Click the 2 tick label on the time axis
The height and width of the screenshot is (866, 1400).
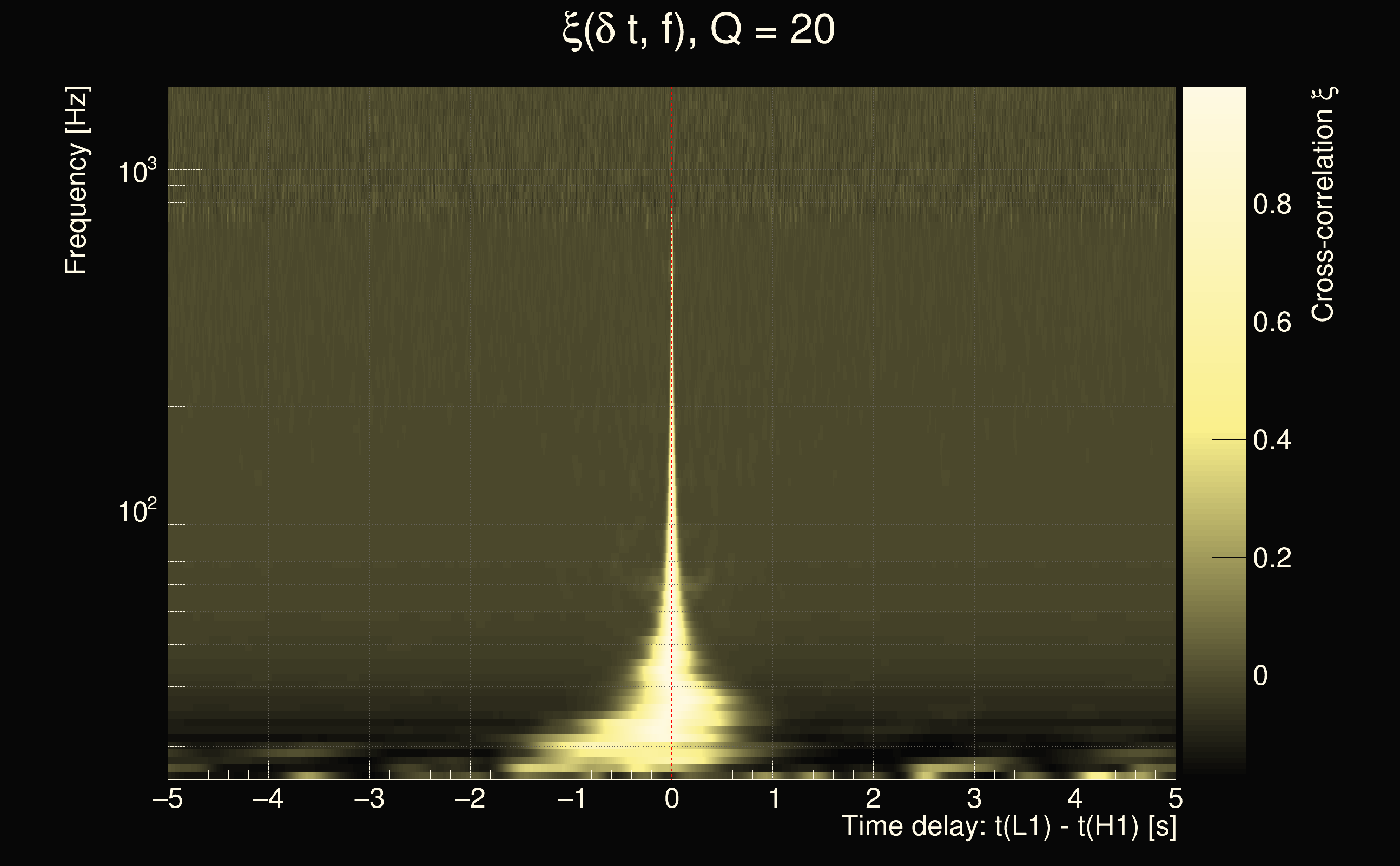(x=873, y=798)
